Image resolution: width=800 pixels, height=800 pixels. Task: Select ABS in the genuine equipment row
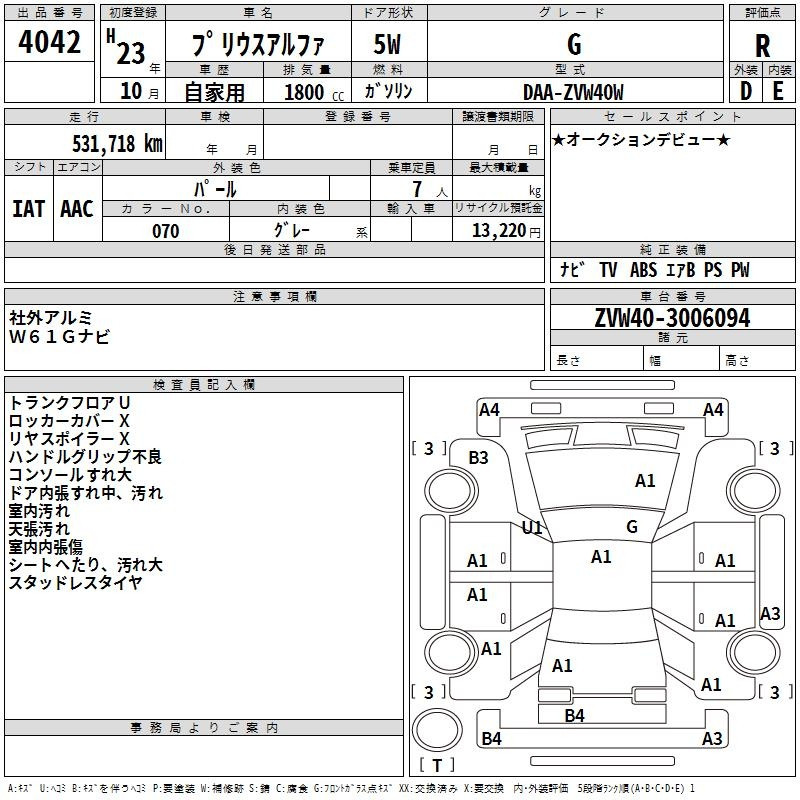coord(643,270)
